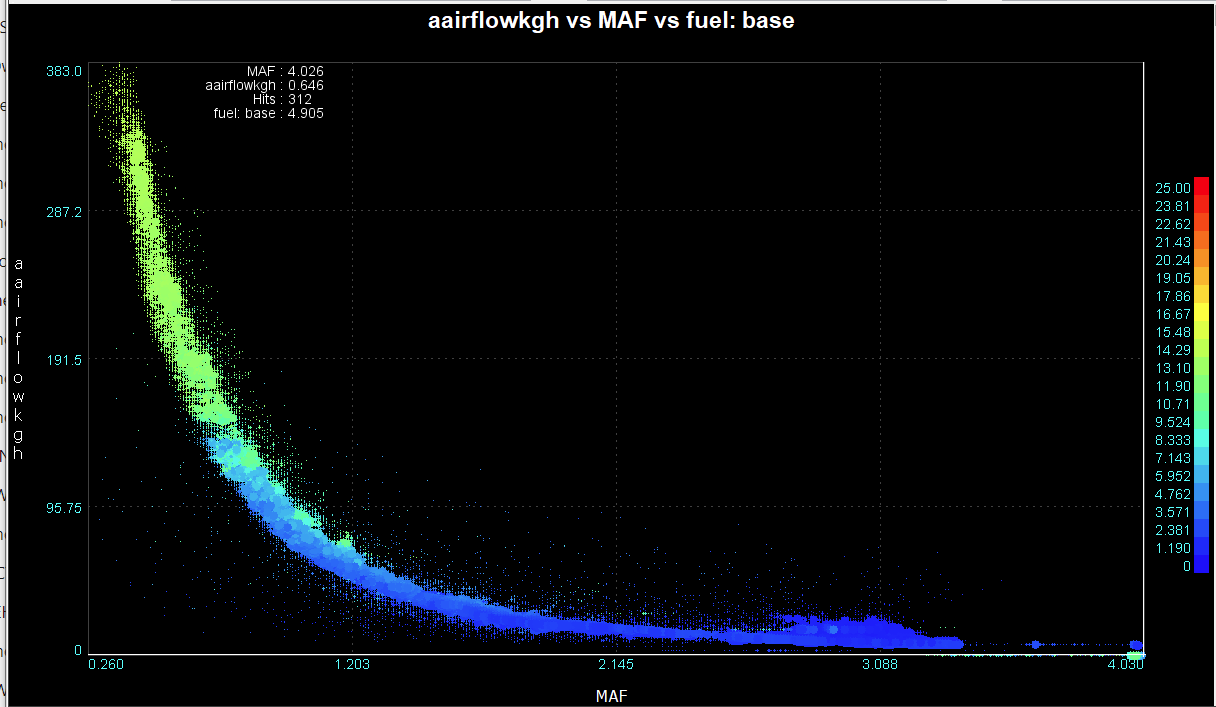Image resolution: width=1216 pixels, height=707 pixels.
Task: Click the 95.75 y-axis tick label
Action: coord(64,507)
